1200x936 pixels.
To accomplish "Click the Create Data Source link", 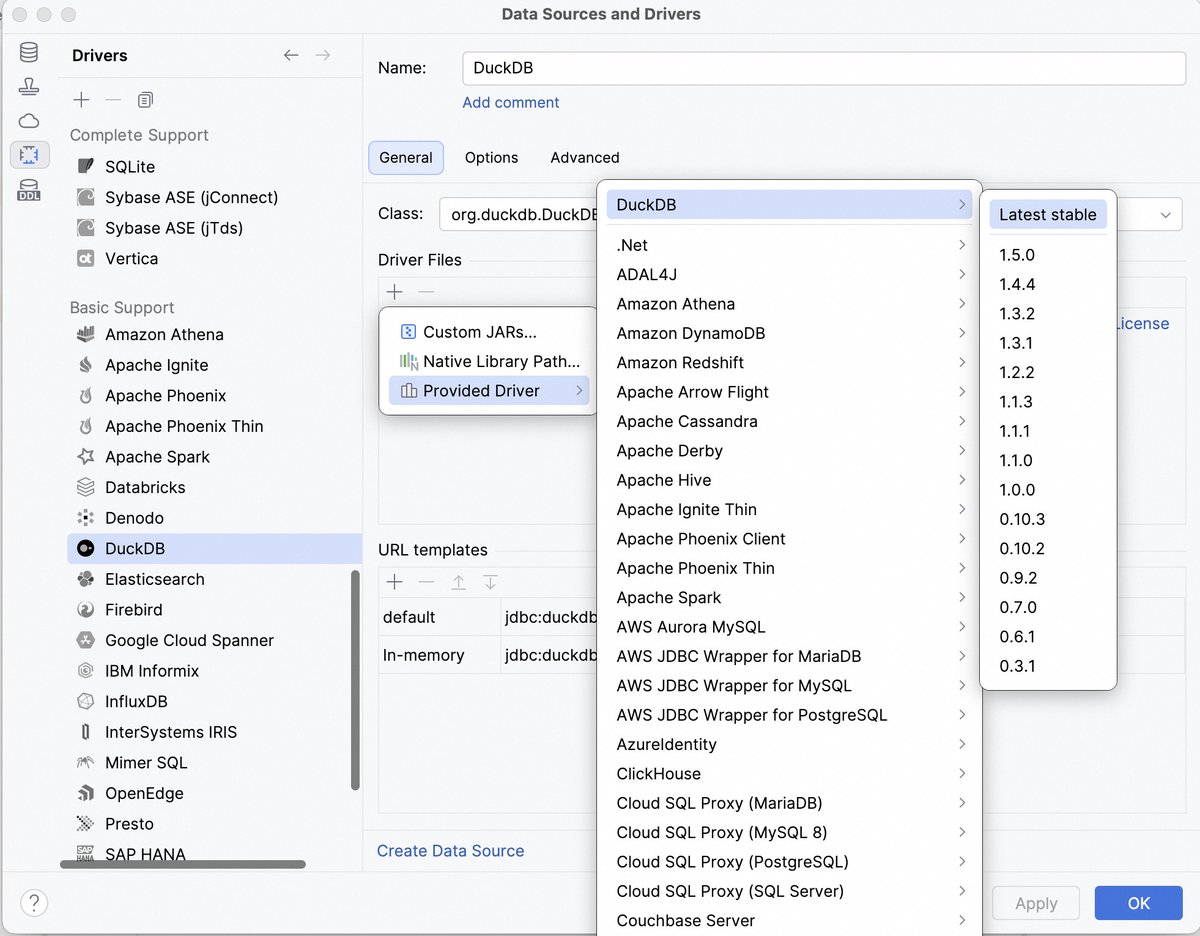I will pyautogui.click(x=450, y=851).
